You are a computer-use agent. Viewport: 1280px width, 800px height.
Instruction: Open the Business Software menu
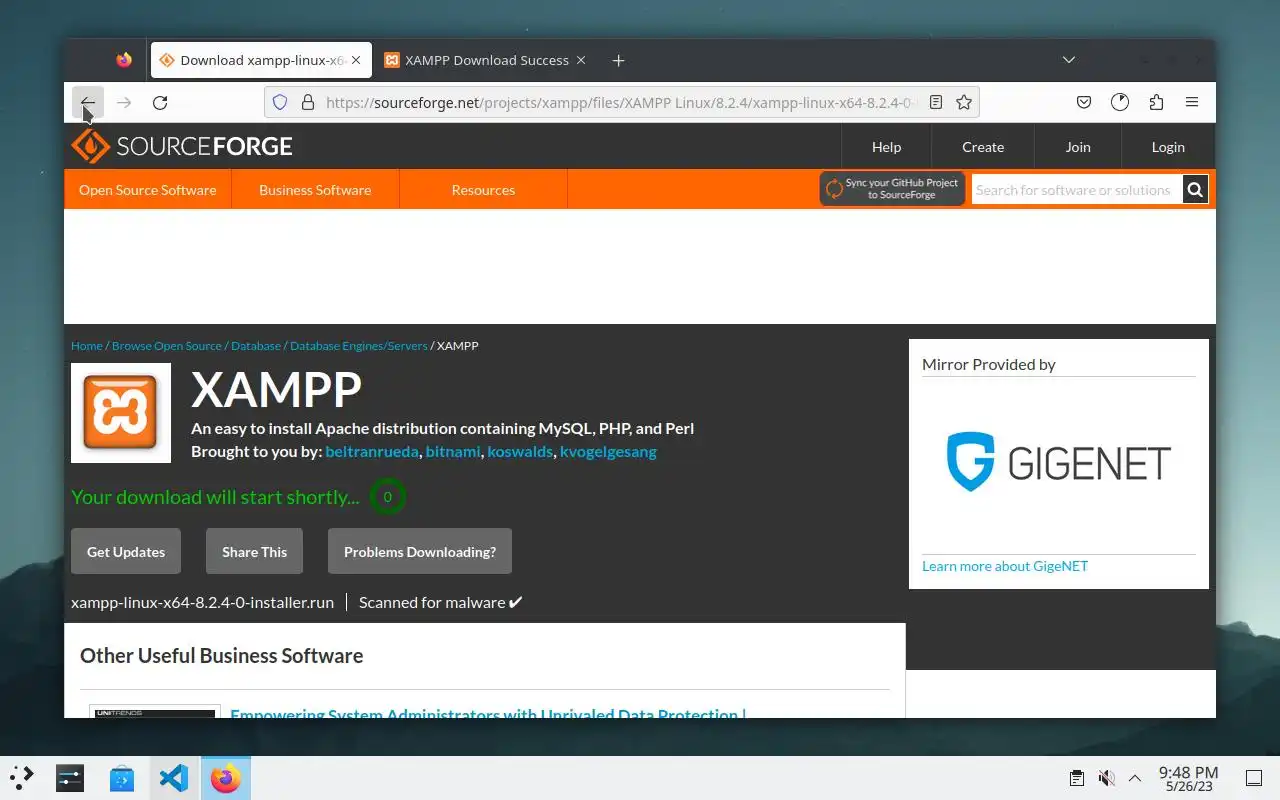coord(315,189)
